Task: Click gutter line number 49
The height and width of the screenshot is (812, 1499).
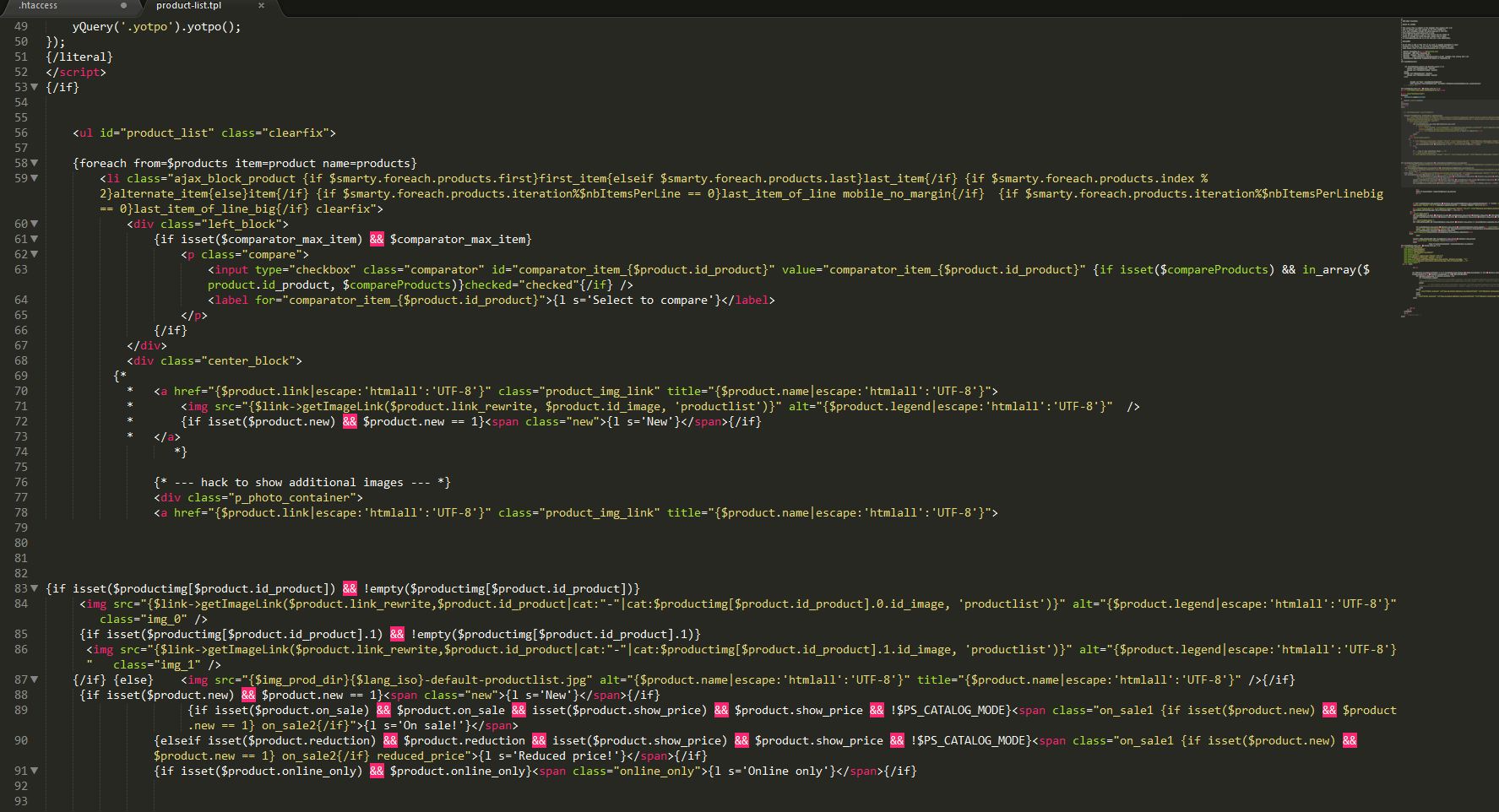Action: pos(21,26)
